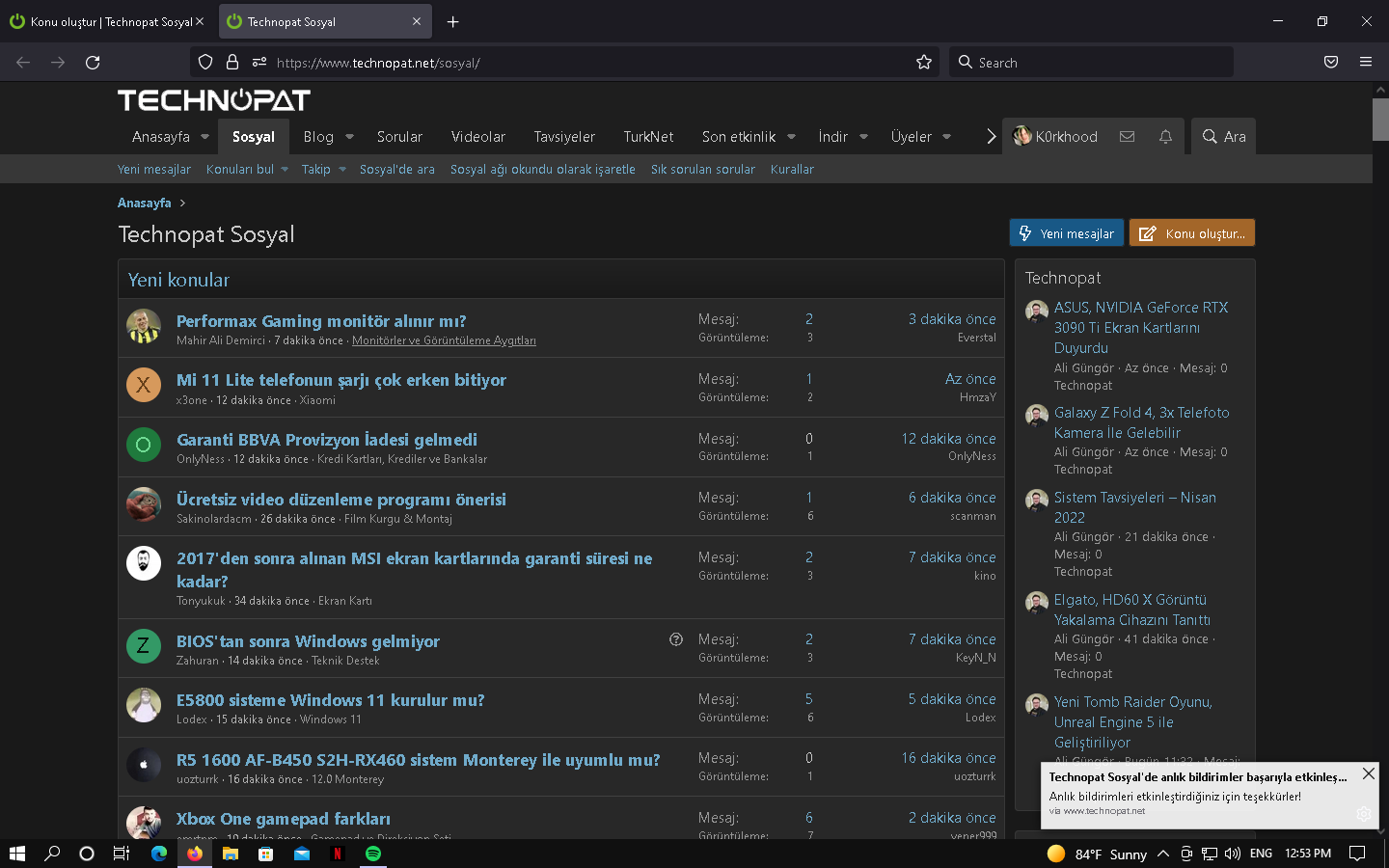Open the TurkNet nav item

(x=648, y=137)
